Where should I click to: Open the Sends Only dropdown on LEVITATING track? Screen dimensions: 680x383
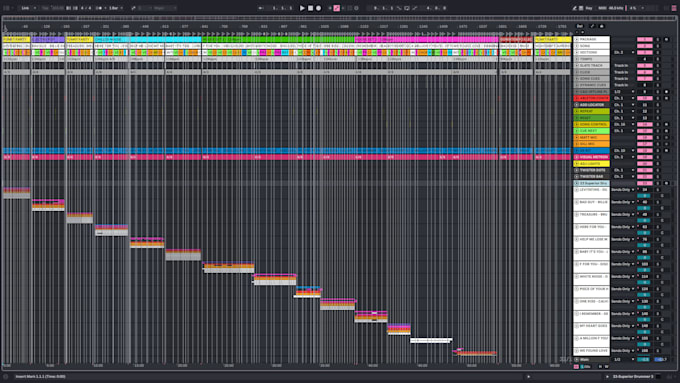pos(623,190)
